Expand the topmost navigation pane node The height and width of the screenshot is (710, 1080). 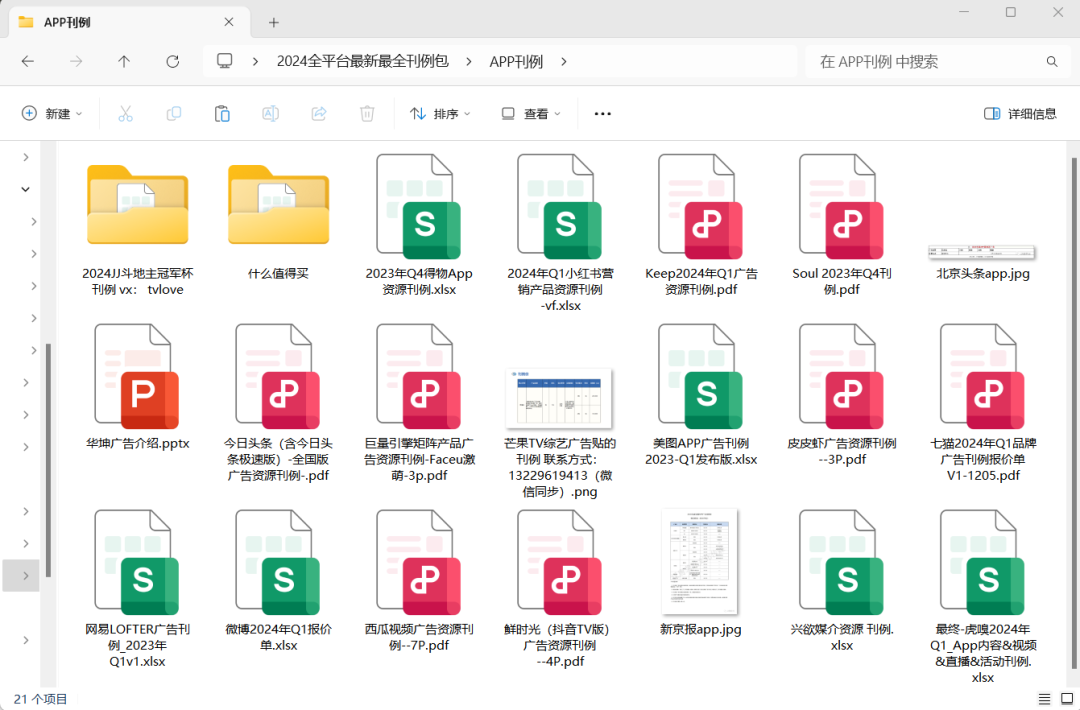click(25, 157)
